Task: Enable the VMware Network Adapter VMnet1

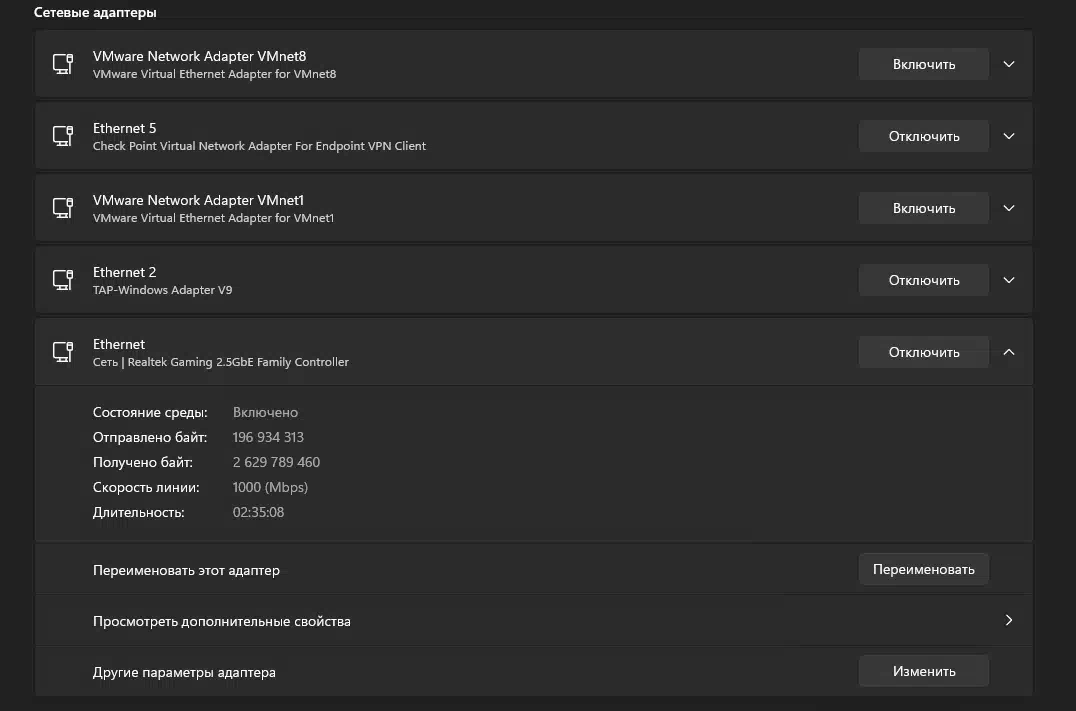Action: coord(924,208)
